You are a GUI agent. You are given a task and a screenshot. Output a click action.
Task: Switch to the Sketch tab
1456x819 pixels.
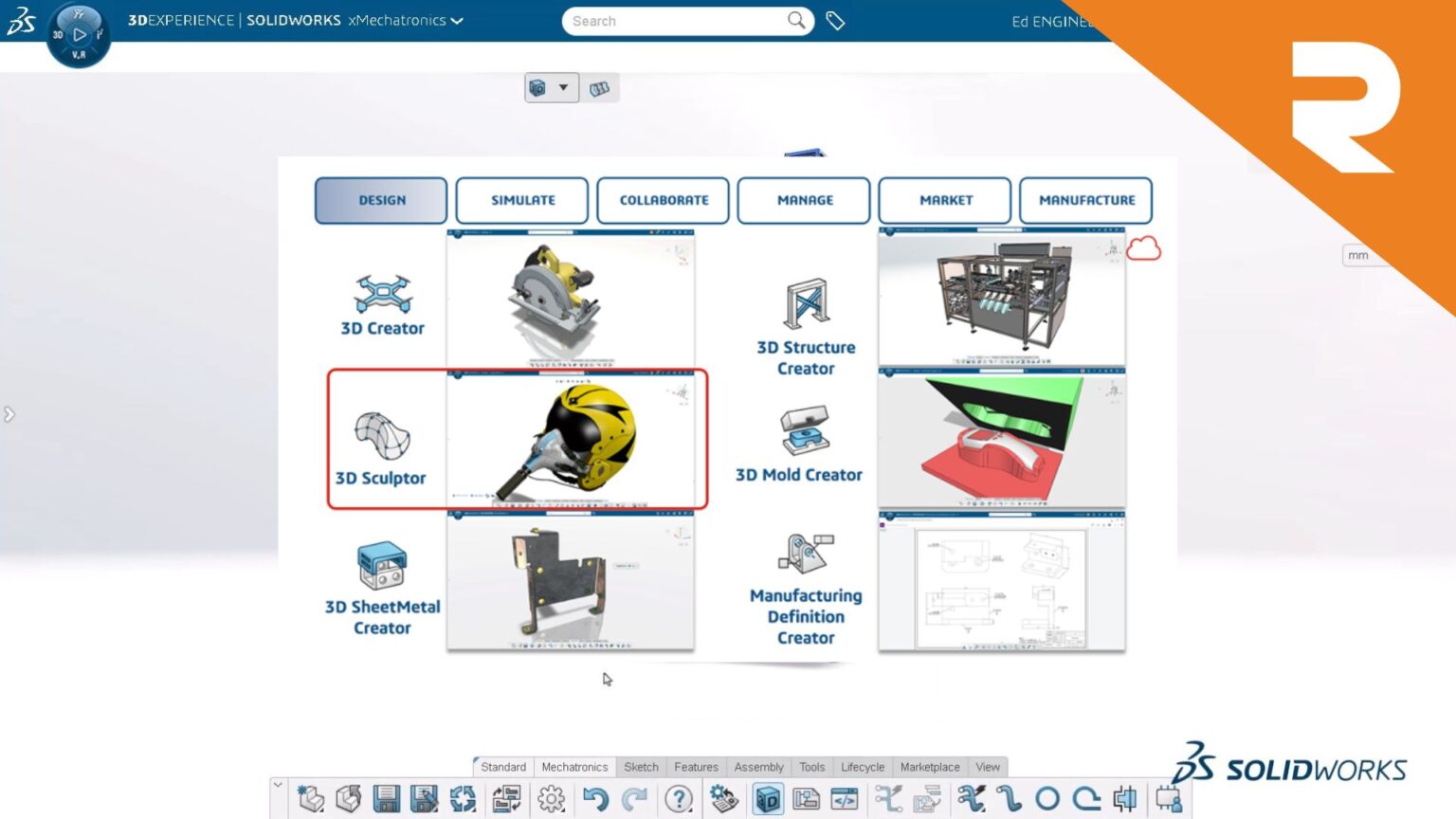click(x=641, y=767)
